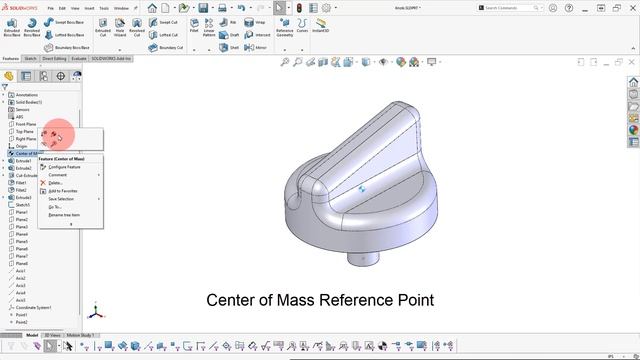Open the File menu
The width and height of the screenshot is (640, 360).
pyautogui.click(x=51, y=8)
